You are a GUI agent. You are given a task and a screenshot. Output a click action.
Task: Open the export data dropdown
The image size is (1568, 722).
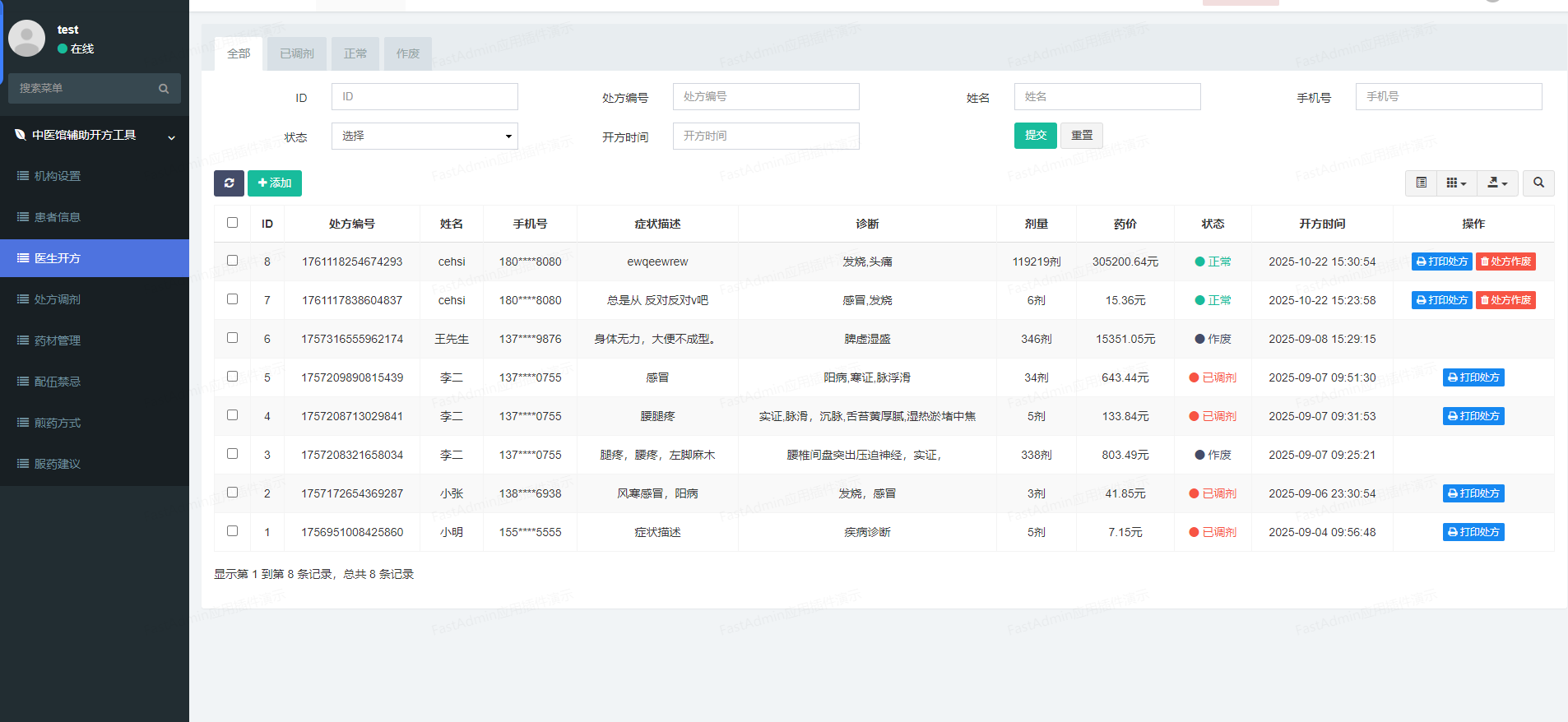(1497, 183)
